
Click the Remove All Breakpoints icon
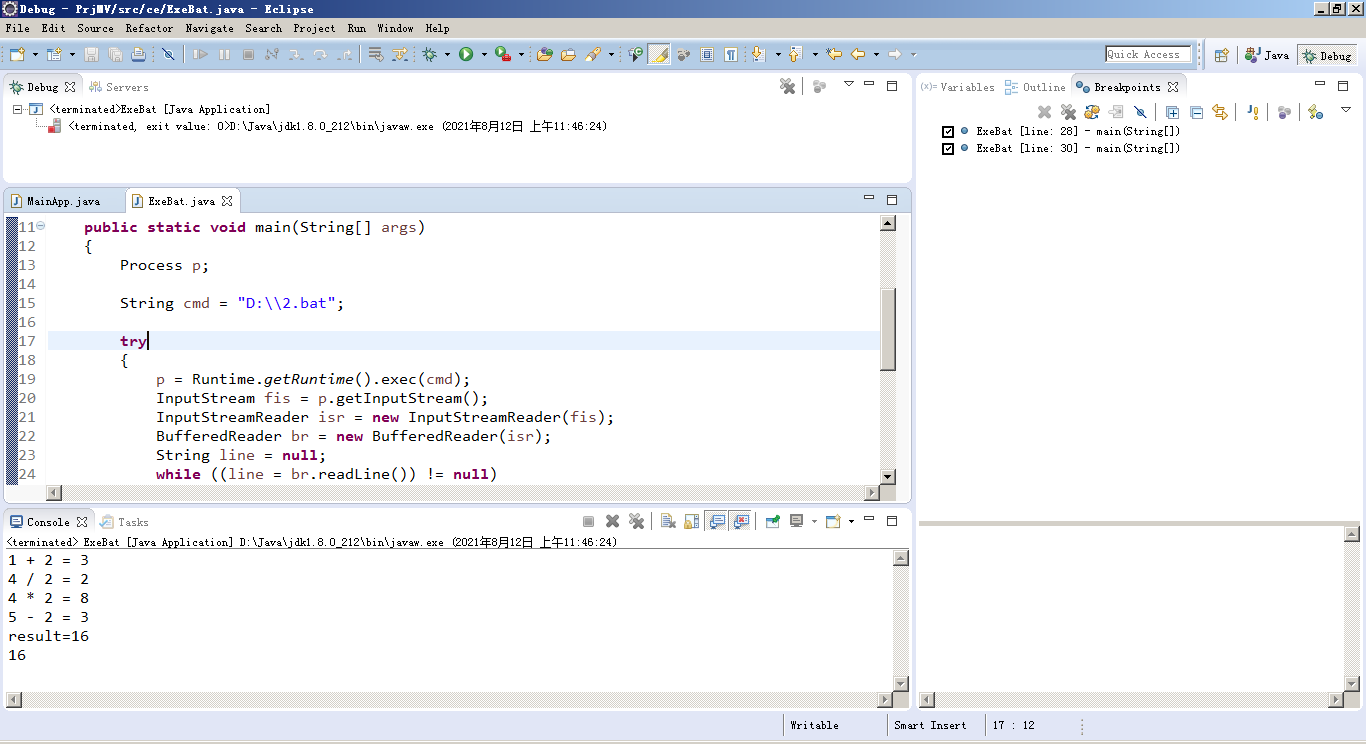(x=1069, y=112)
